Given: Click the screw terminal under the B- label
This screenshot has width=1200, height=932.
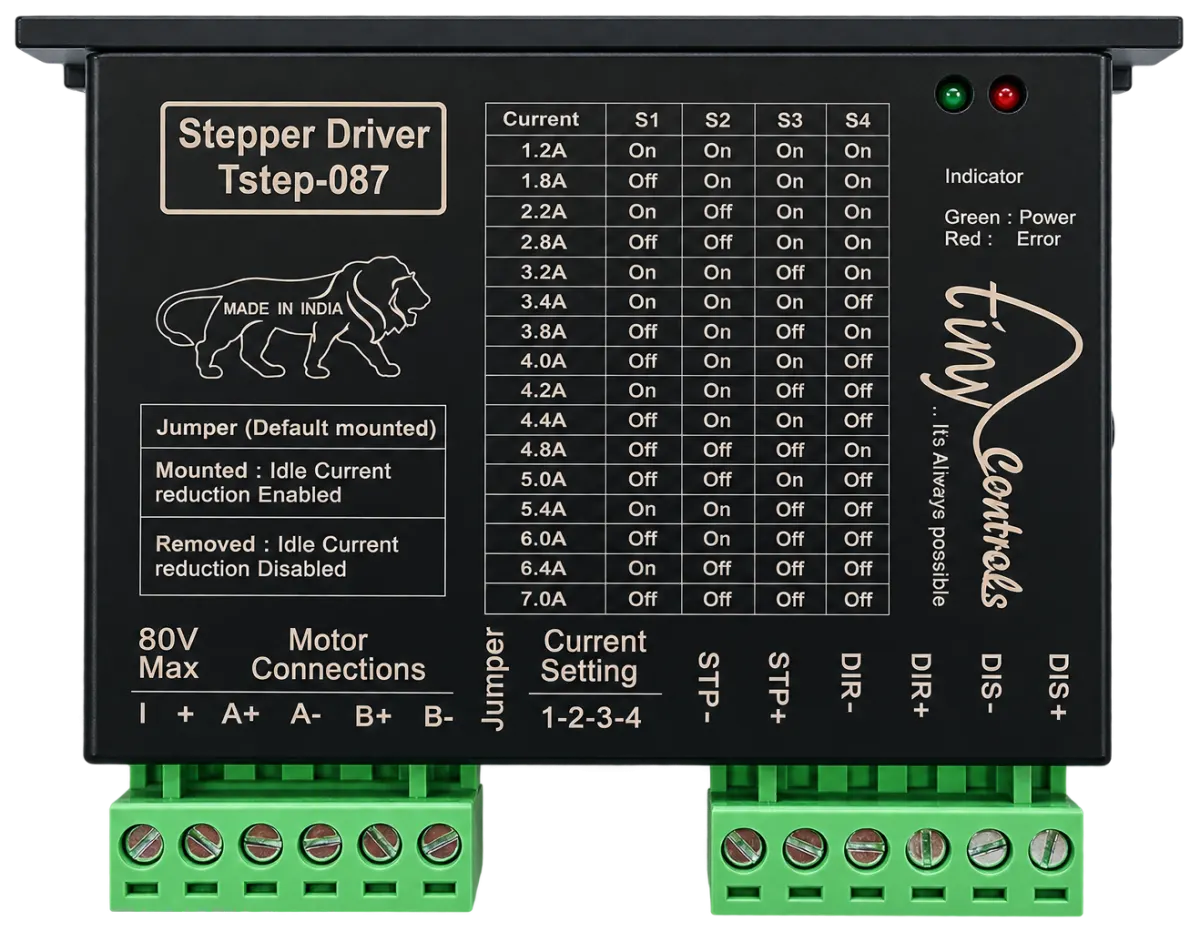Looking at the screenshot, I should [439, 844].
